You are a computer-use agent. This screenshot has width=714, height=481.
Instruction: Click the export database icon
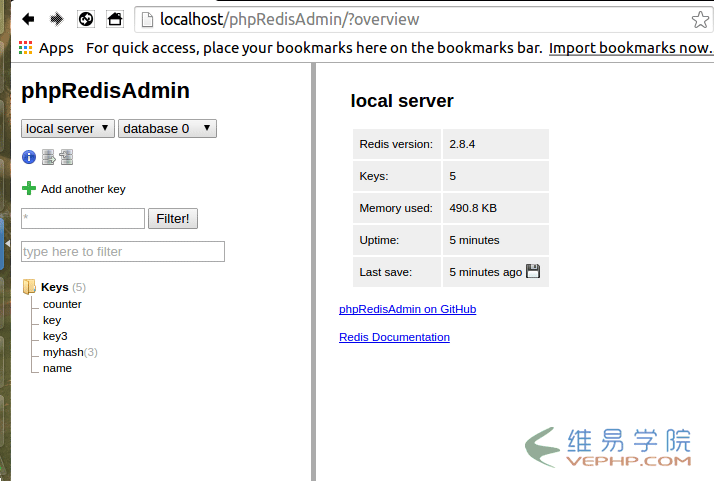coord(48,157)
